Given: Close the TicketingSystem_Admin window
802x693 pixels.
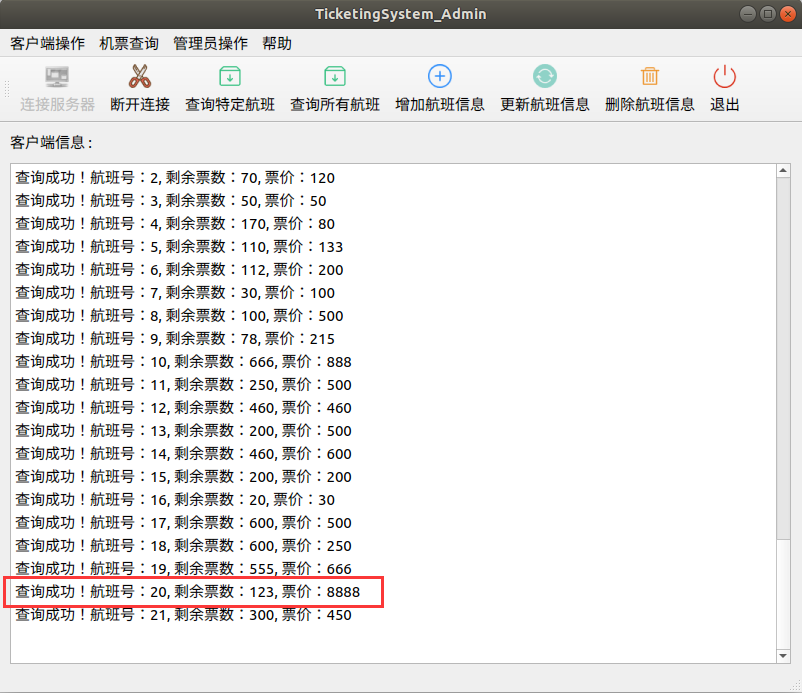Looking at the screenshot, I should point(787,14).
